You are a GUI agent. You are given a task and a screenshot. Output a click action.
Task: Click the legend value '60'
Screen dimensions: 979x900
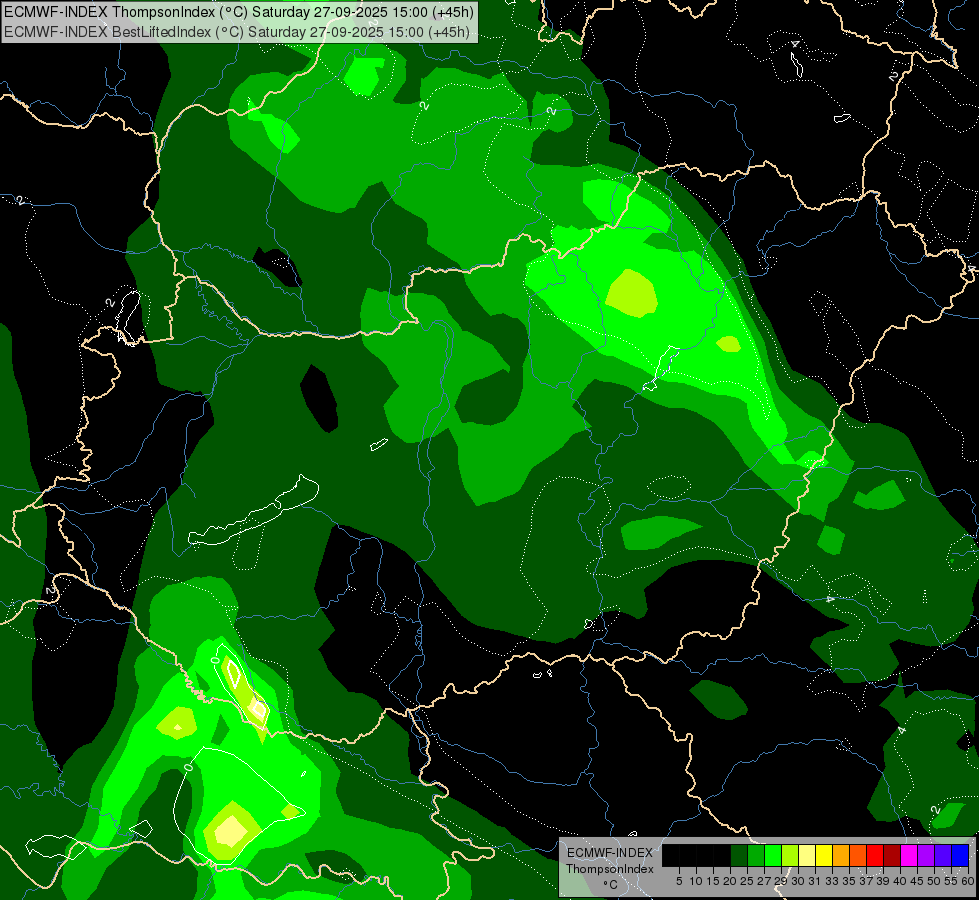[968, 881]
